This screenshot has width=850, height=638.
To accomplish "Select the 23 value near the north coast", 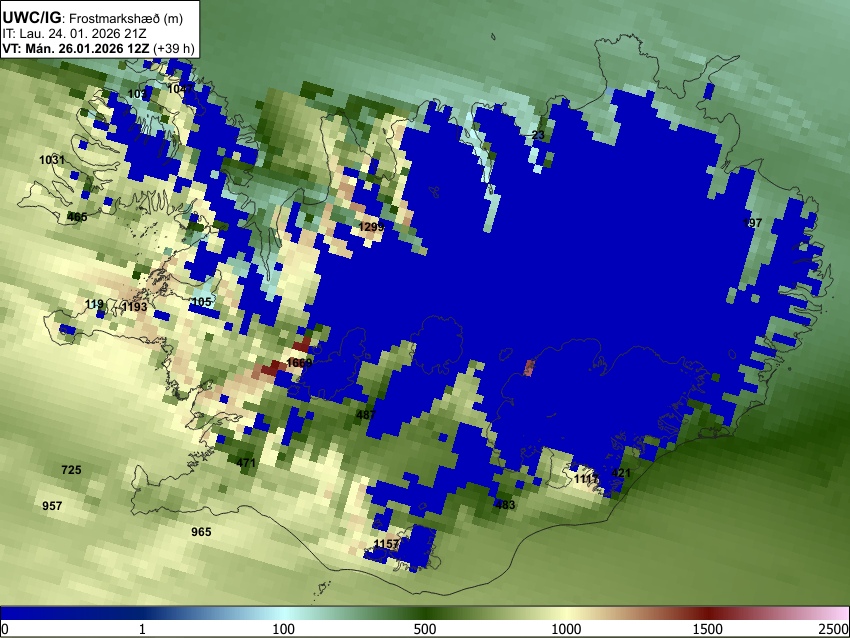I will point(538,134).
